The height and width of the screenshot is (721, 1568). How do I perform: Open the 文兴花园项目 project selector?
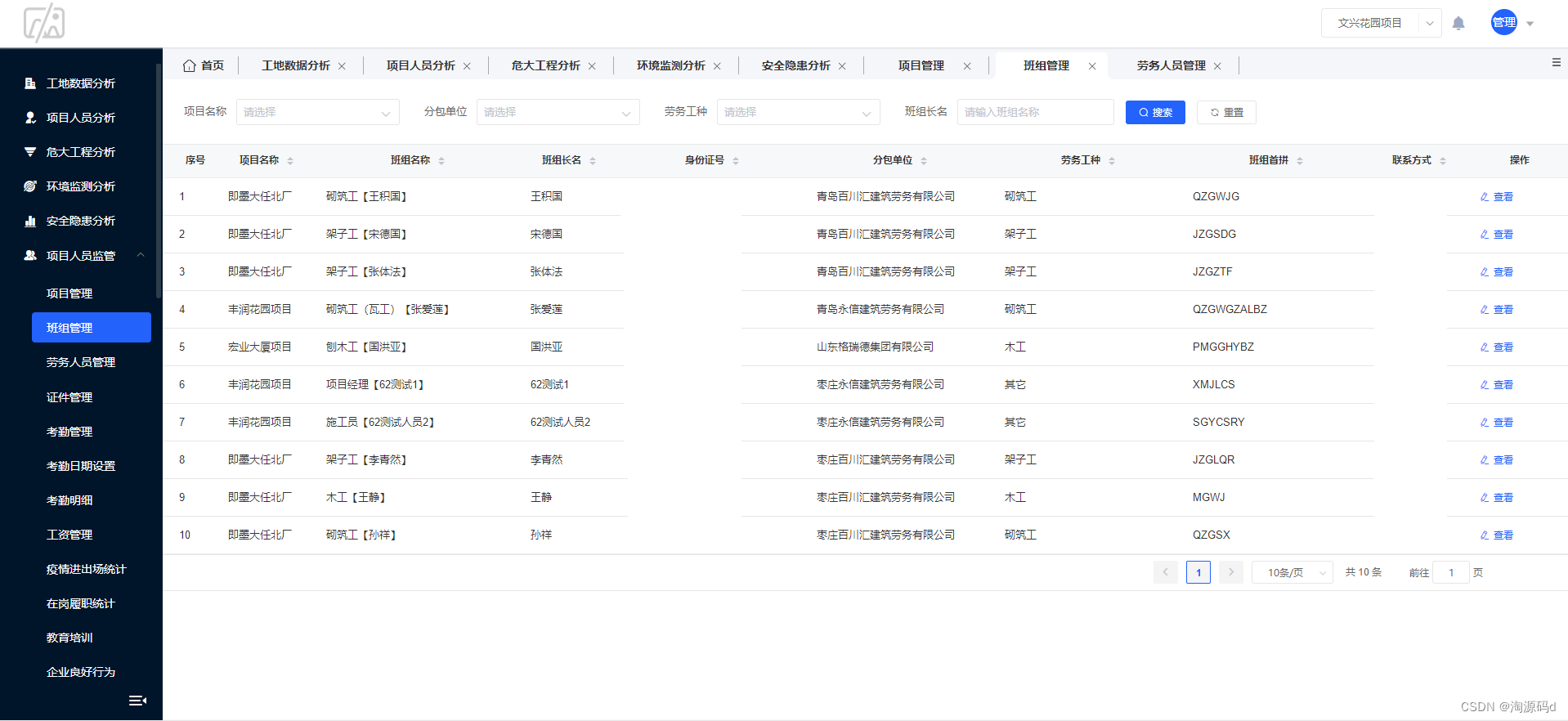tap(1381, 23)
